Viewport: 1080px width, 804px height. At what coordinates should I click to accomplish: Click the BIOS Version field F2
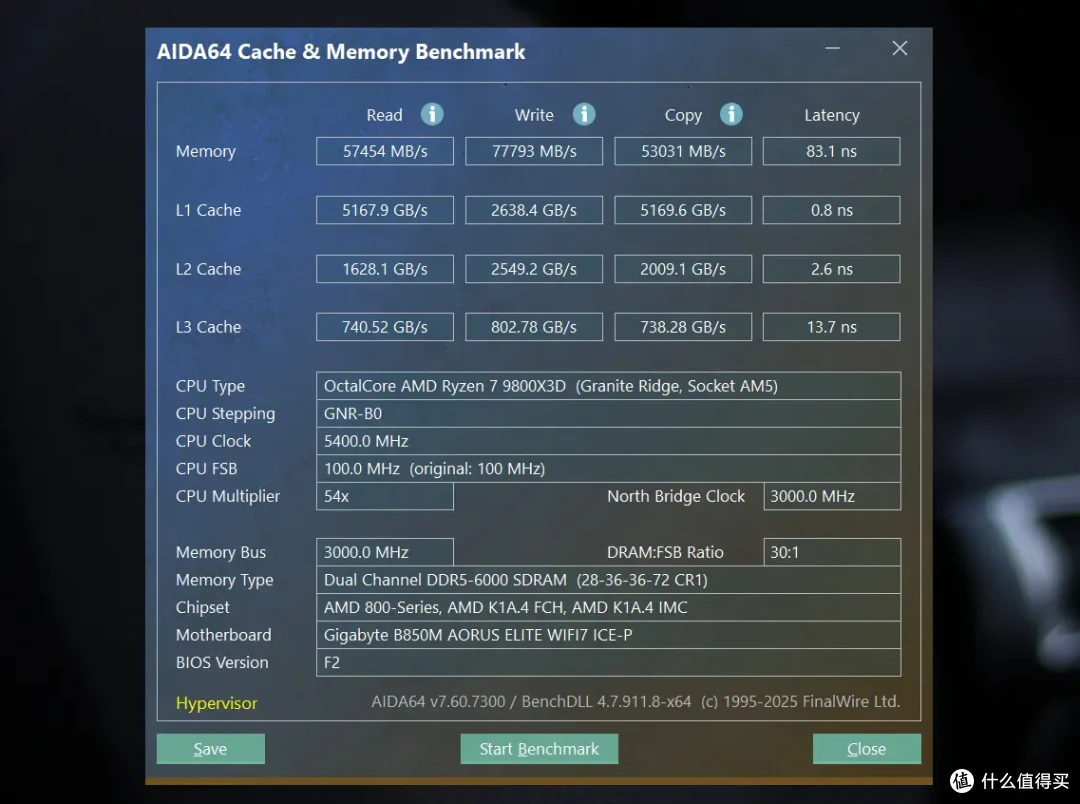608,663
